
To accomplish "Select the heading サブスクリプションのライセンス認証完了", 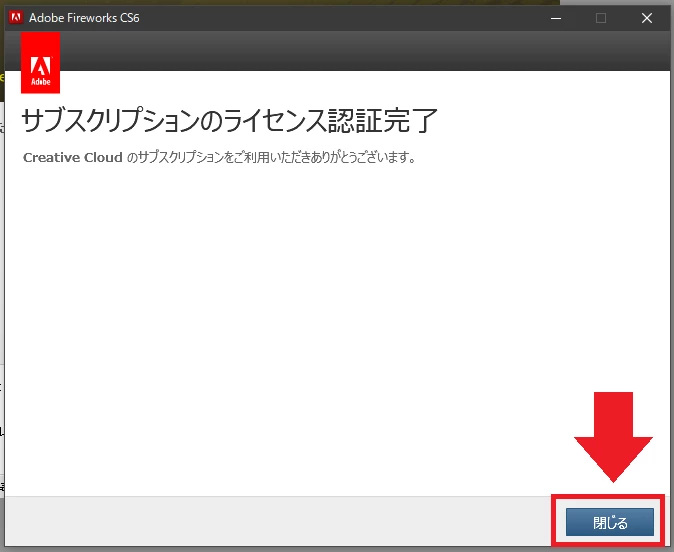I will (229, 120).
